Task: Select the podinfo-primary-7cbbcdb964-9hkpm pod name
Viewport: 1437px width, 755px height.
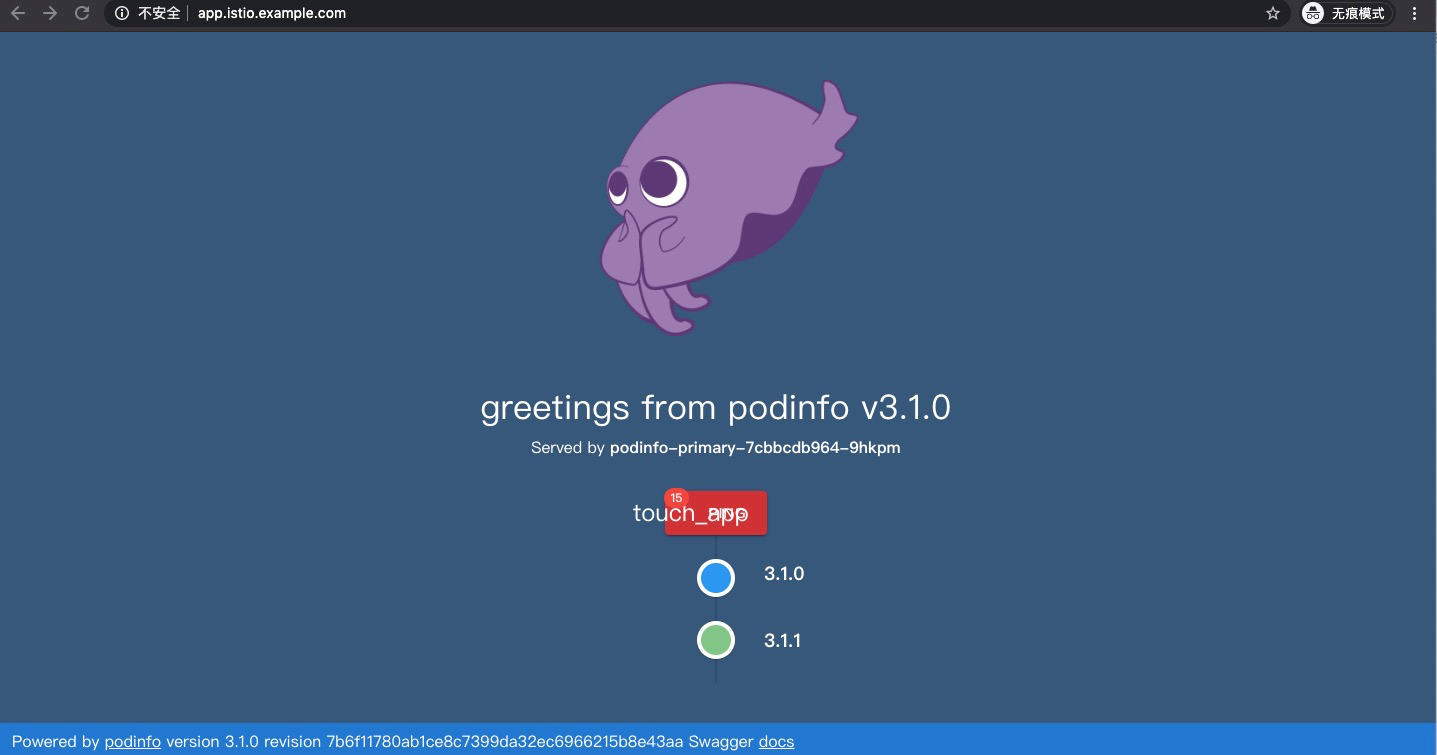Action: click(755, 448)
